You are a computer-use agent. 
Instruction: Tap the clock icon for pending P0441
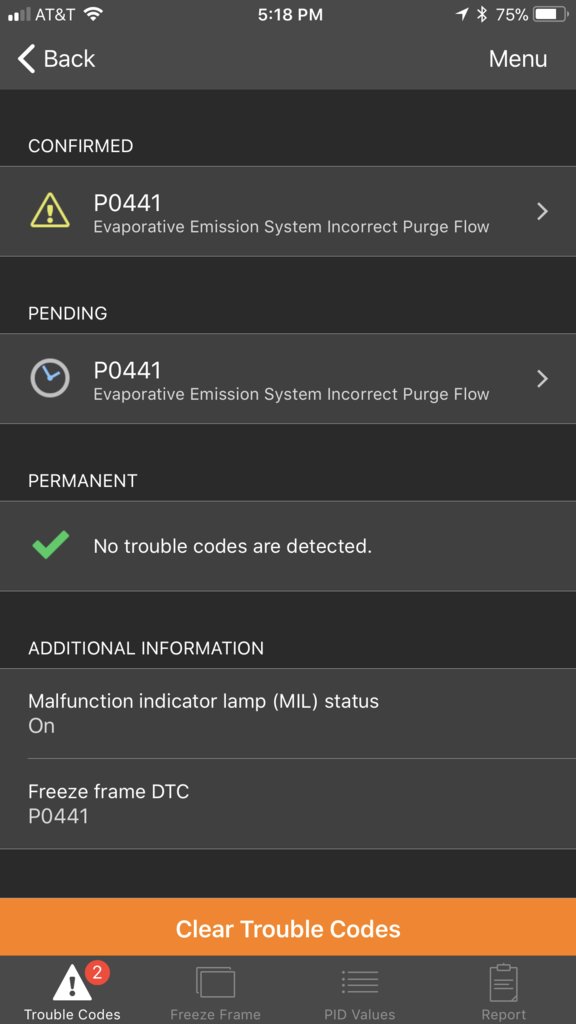click(50, 377)
